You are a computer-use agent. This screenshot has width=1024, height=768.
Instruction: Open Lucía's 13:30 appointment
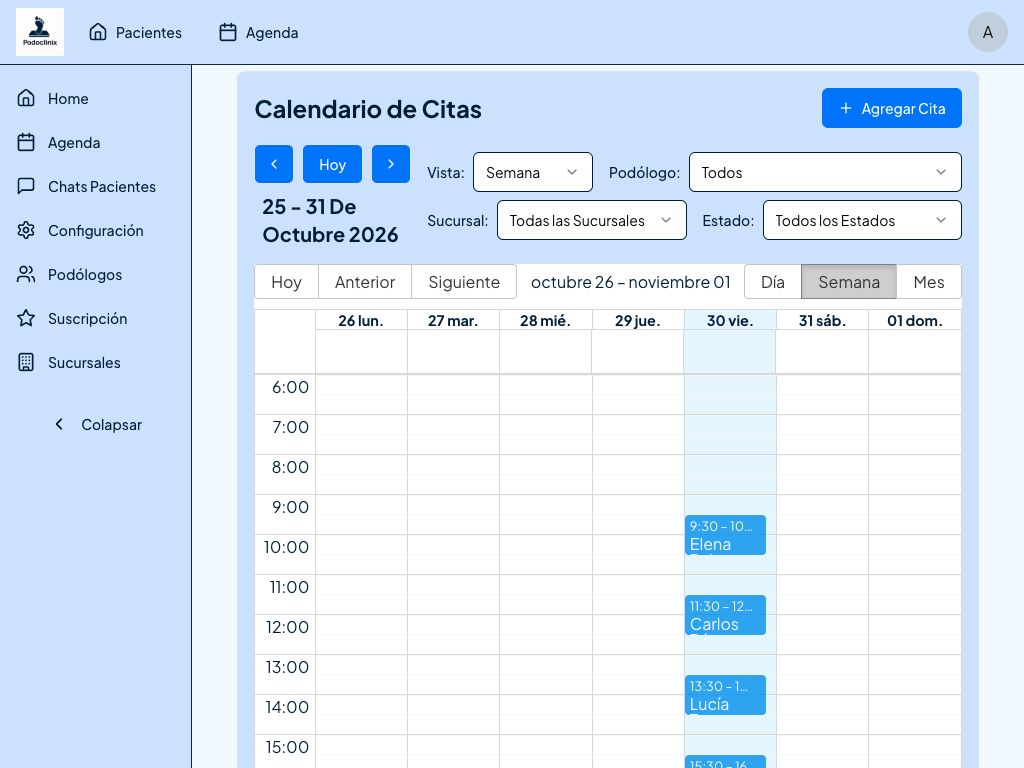pos(726,695)
